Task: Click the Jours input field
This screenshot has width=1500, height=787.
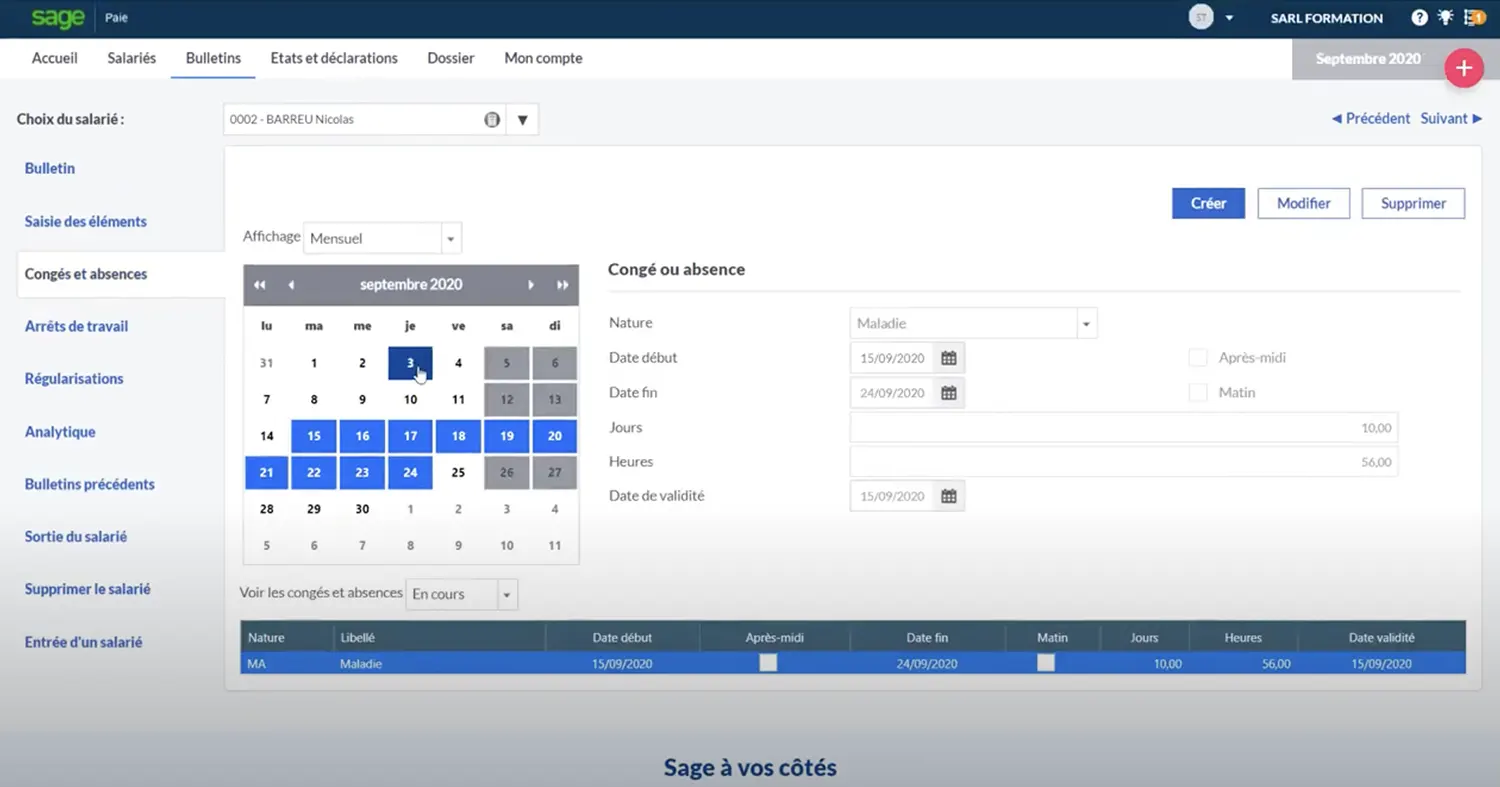Action: [x=1124, y=428]
